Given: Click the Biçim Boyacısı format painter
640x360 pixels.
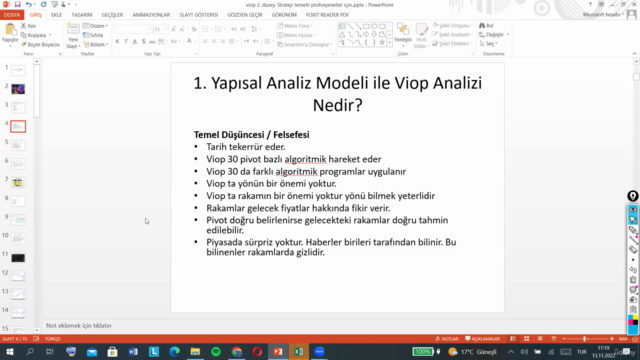Looking at the screenshot, I should click(40, 44).
